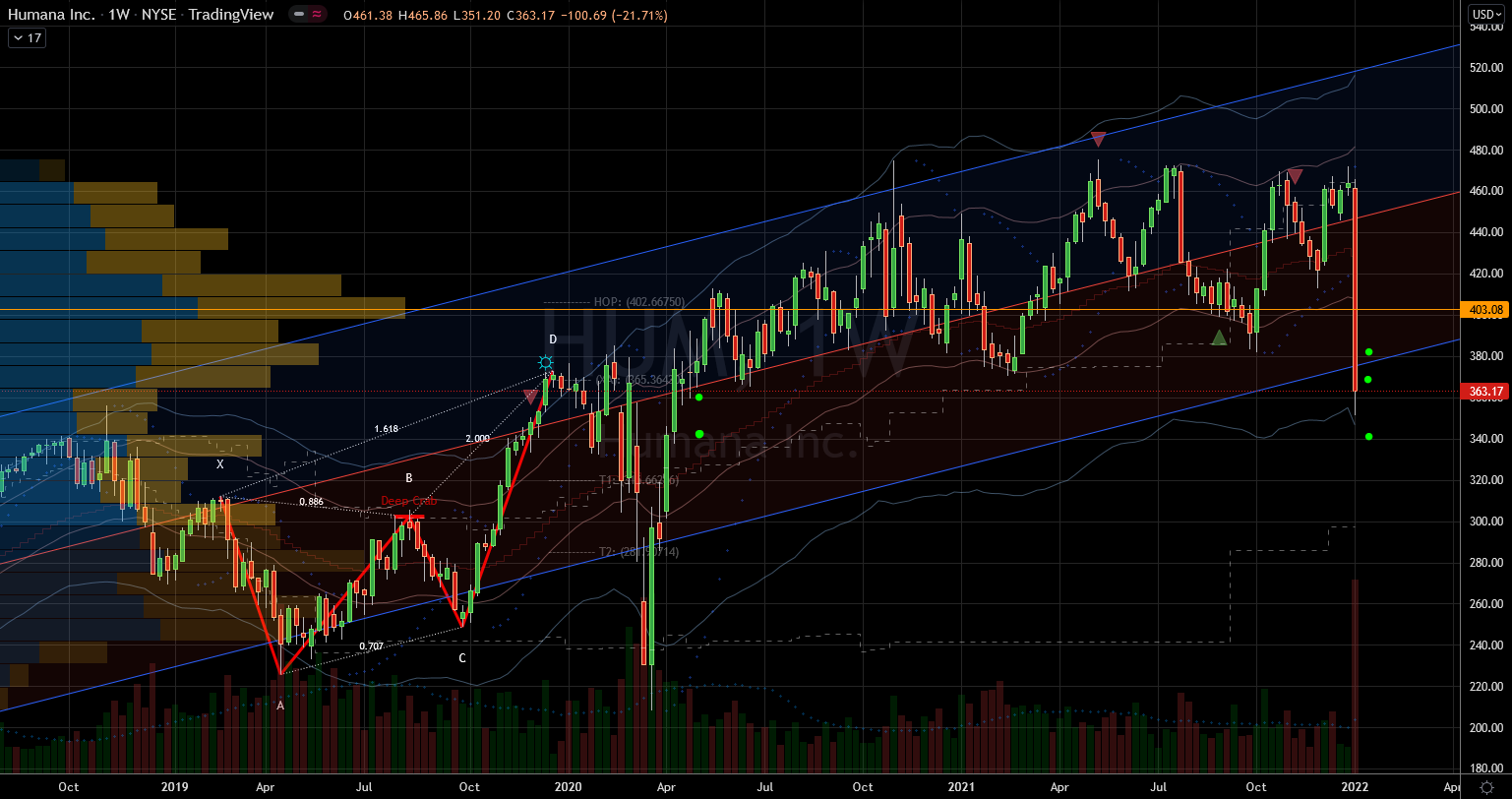Click the 2.000 ratio label

point(478,439)
